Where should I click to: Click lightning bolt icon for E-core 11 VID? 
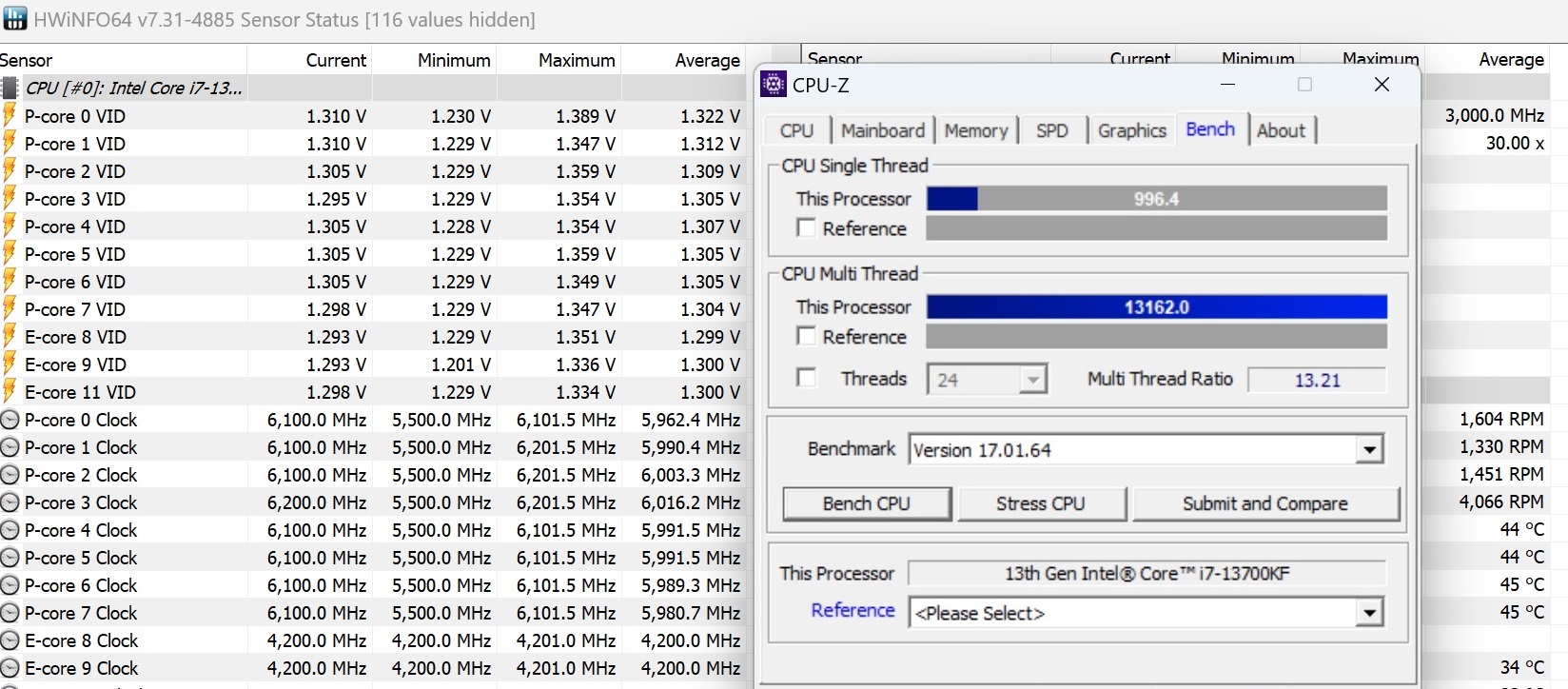10,392
